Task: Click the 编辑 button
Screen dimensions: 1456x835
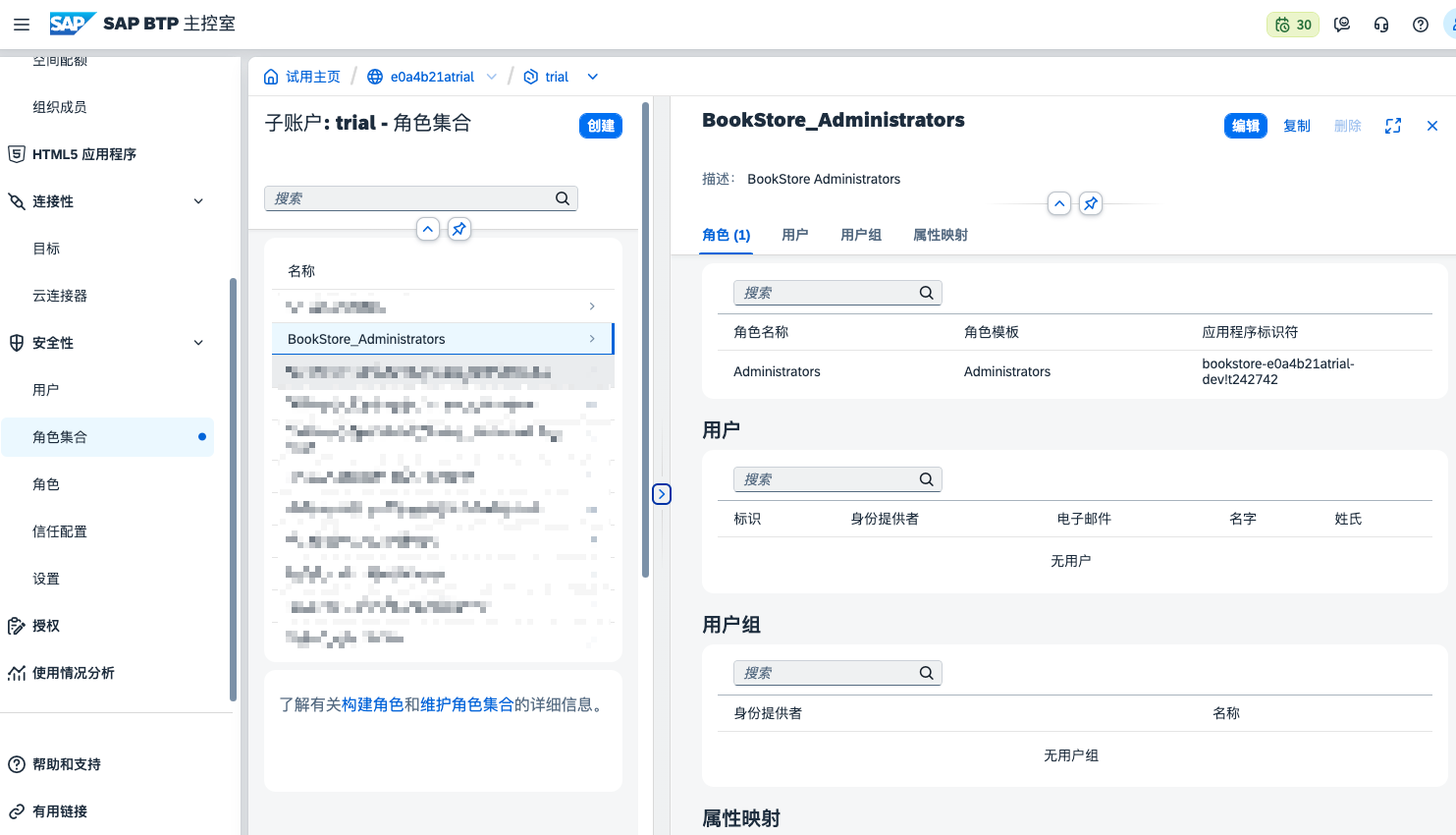Action: pos(1246,126)
